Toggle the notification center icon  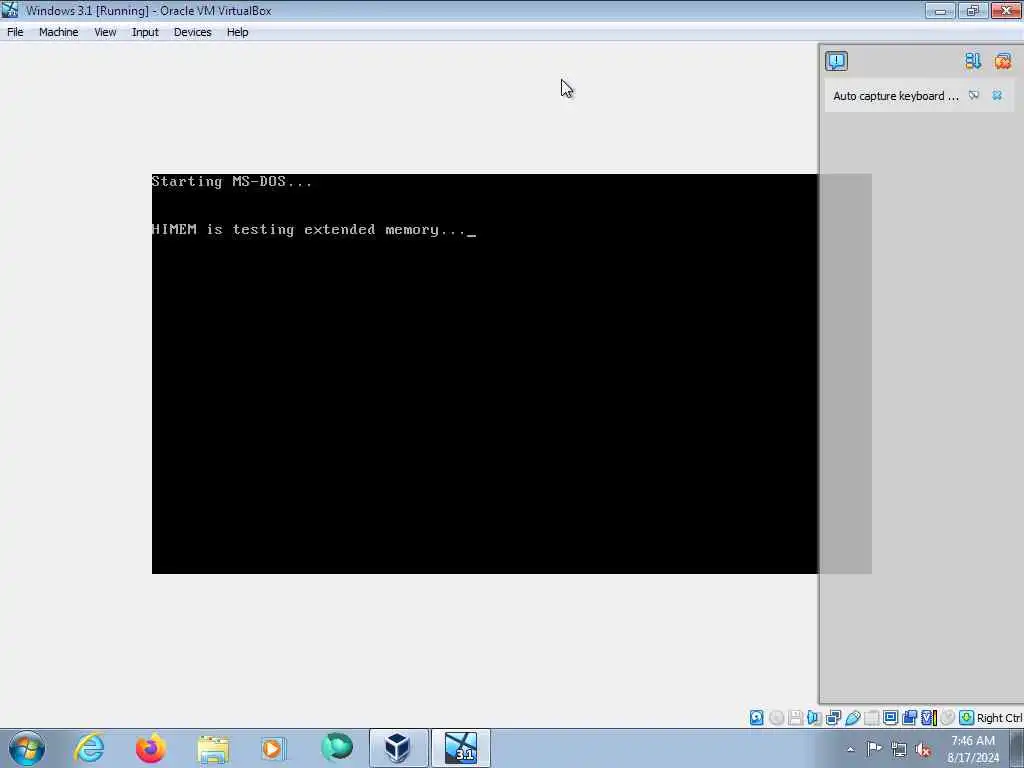click(x=836, y=61)
